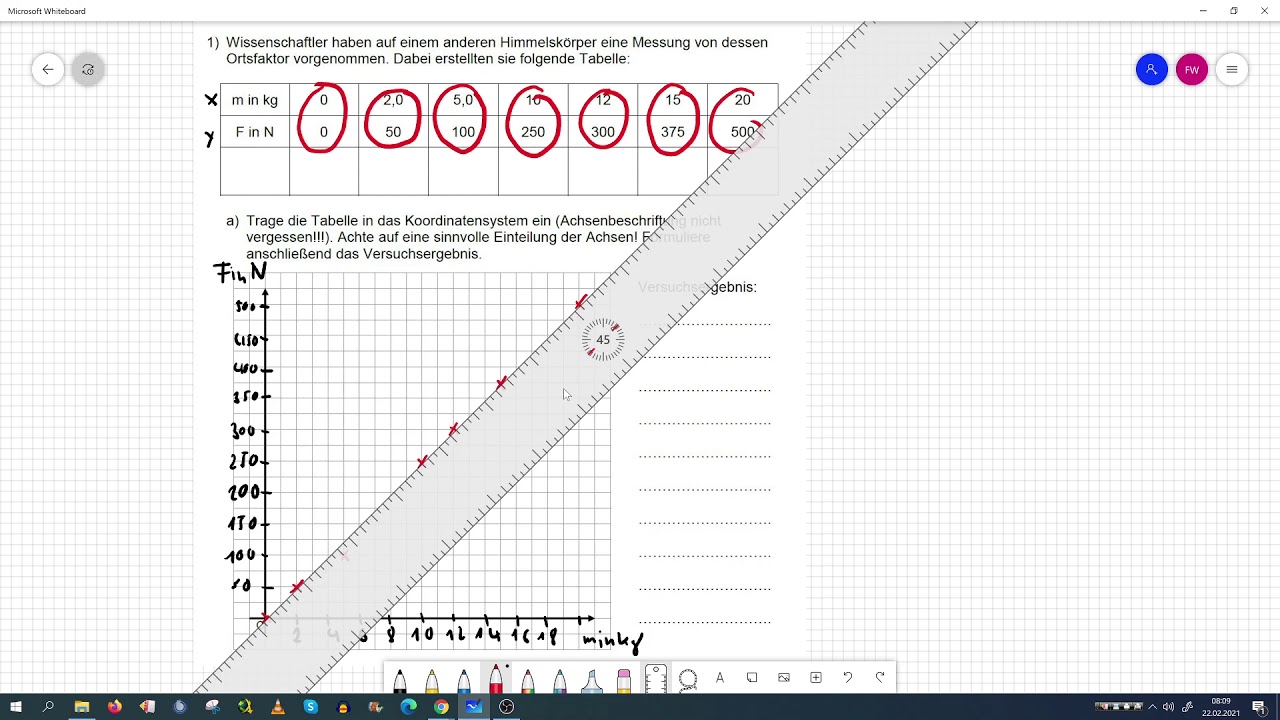Add a text box with the A tool
1280x720 pixels.
[x=720, y=678]
